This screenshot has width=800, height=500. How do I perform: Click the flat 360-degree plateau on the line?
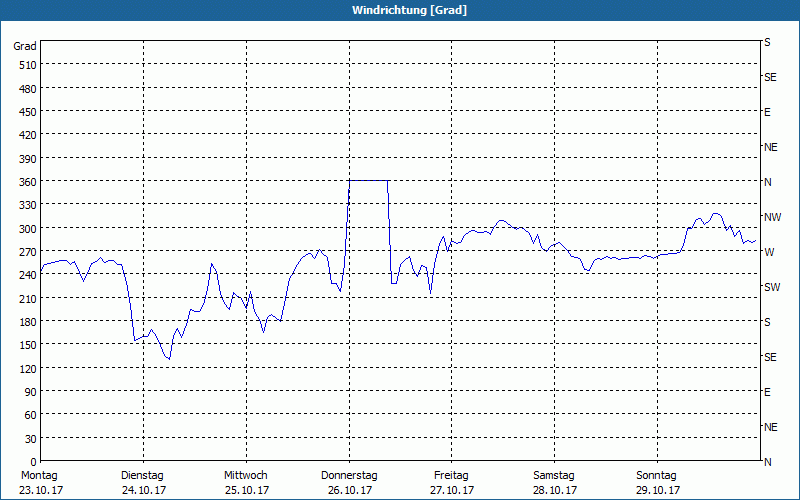pos(368,181)
